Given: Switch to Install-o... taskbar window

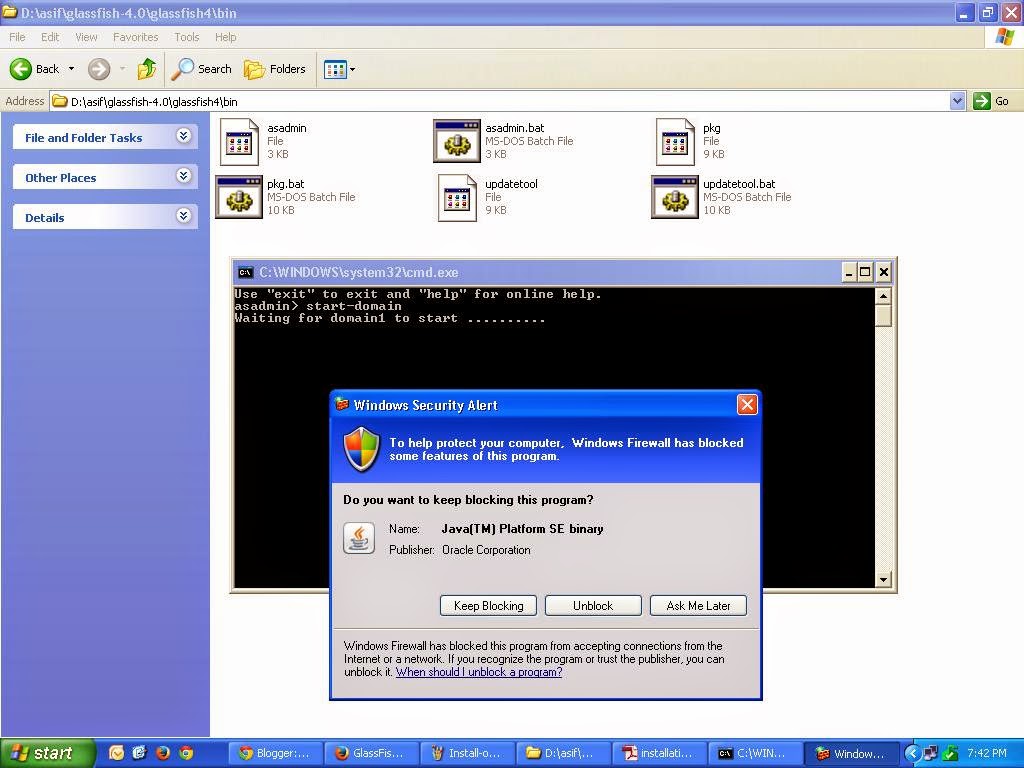Looking at the screenshot, I should [468, 753].
